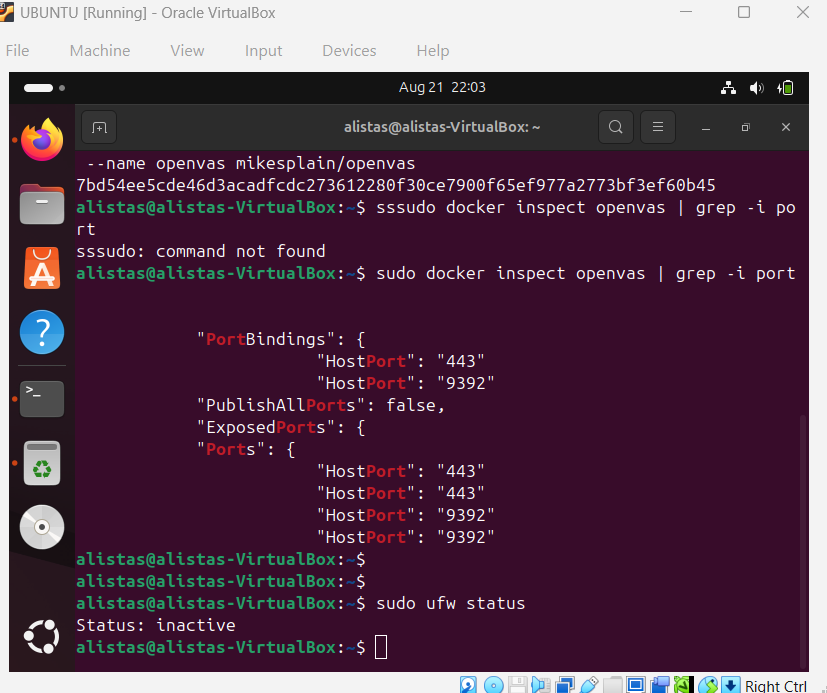The height and width of the screenshot is (693, 827).
Task: Open the VirtualBox Machine menu
Action: (99, 50)
